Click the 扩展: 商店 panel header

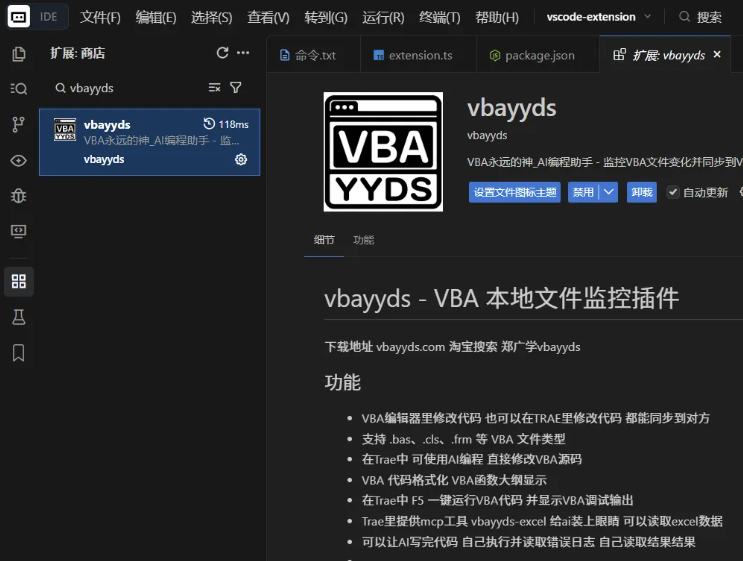click(x=78, y=53)
